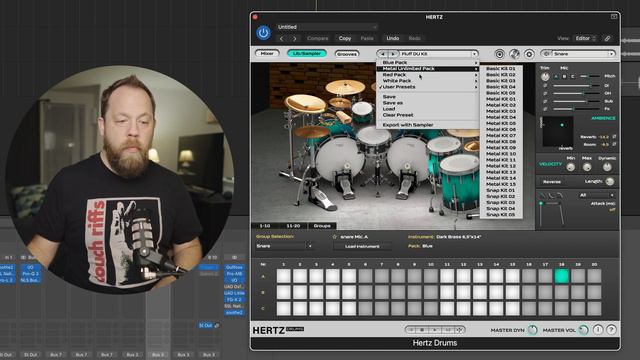This screenshot has height=360, width=640.
Task: Select Mic B button
Action: (x=564, y=76)
